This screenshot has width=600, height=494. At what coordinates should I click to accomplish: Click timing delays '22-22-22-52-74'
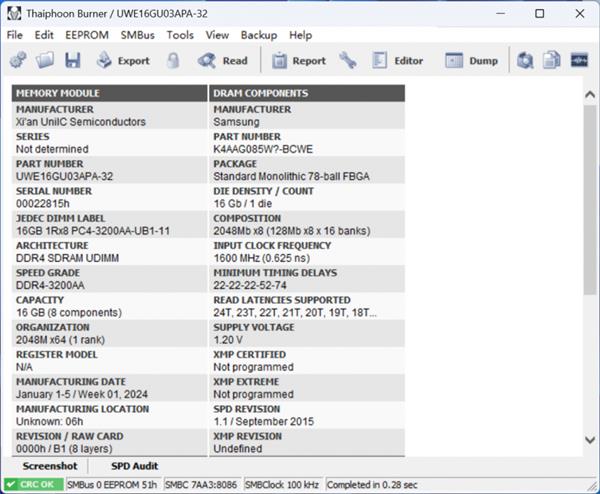click(x=250, y=285)
